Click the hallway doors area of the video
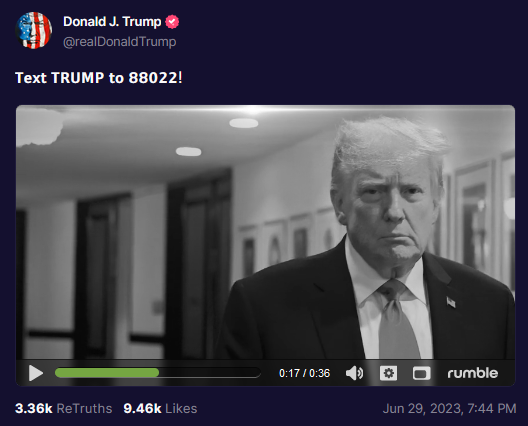The image size is (528, 426). coord(128,269)
